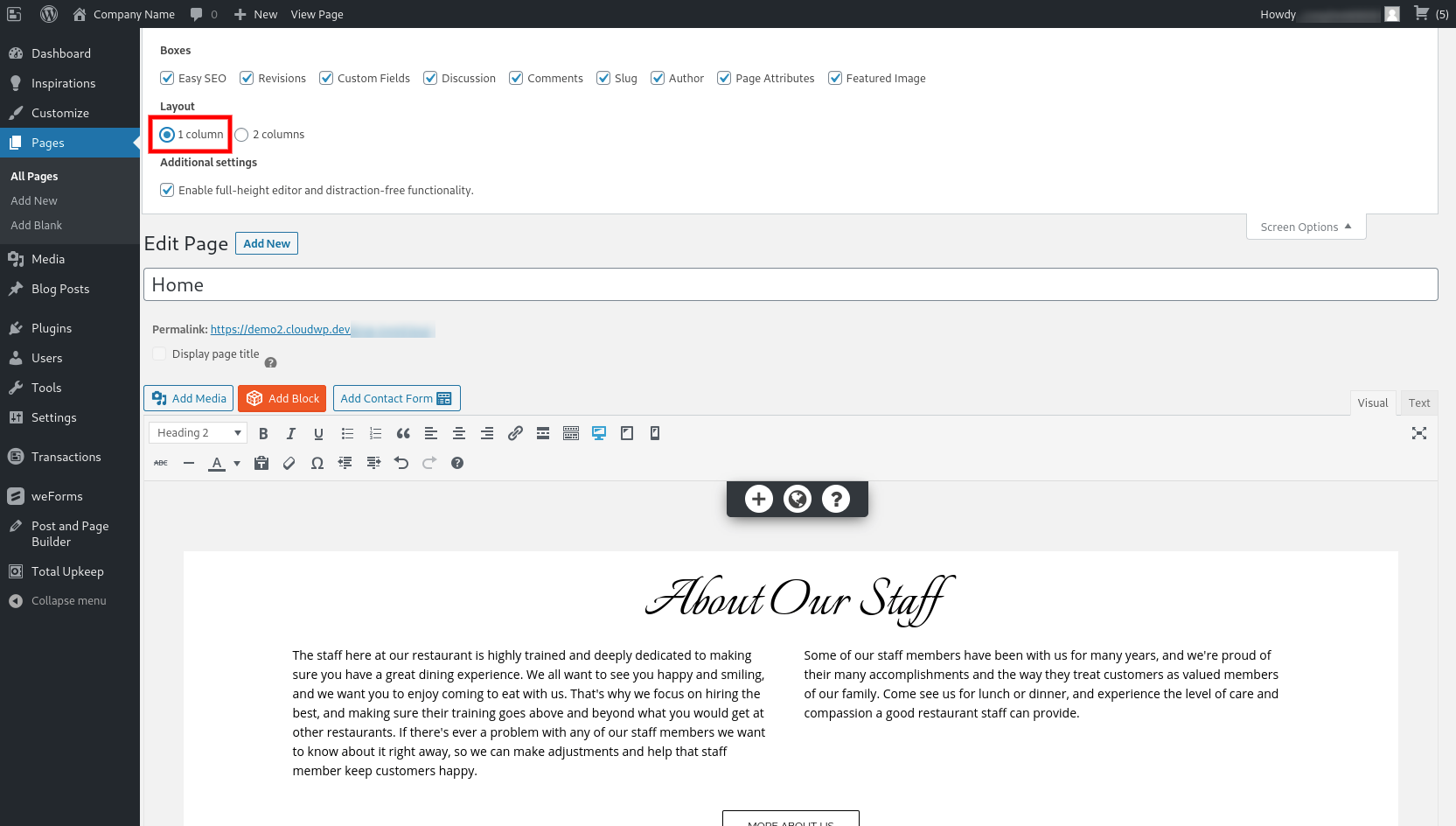This screenshot has height=826, width=1456.
Task: Uncheck the Easy SEO box
Action: click(168, 78)
